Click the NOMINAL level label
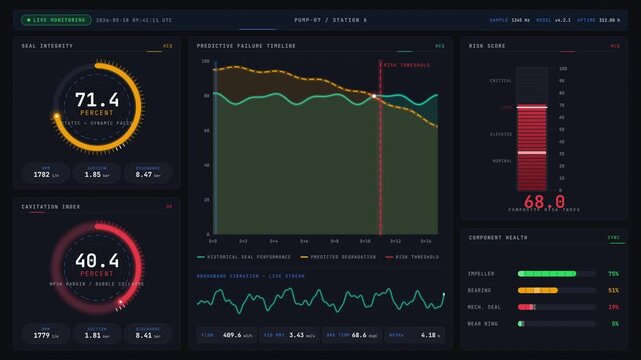 [502, 161]
